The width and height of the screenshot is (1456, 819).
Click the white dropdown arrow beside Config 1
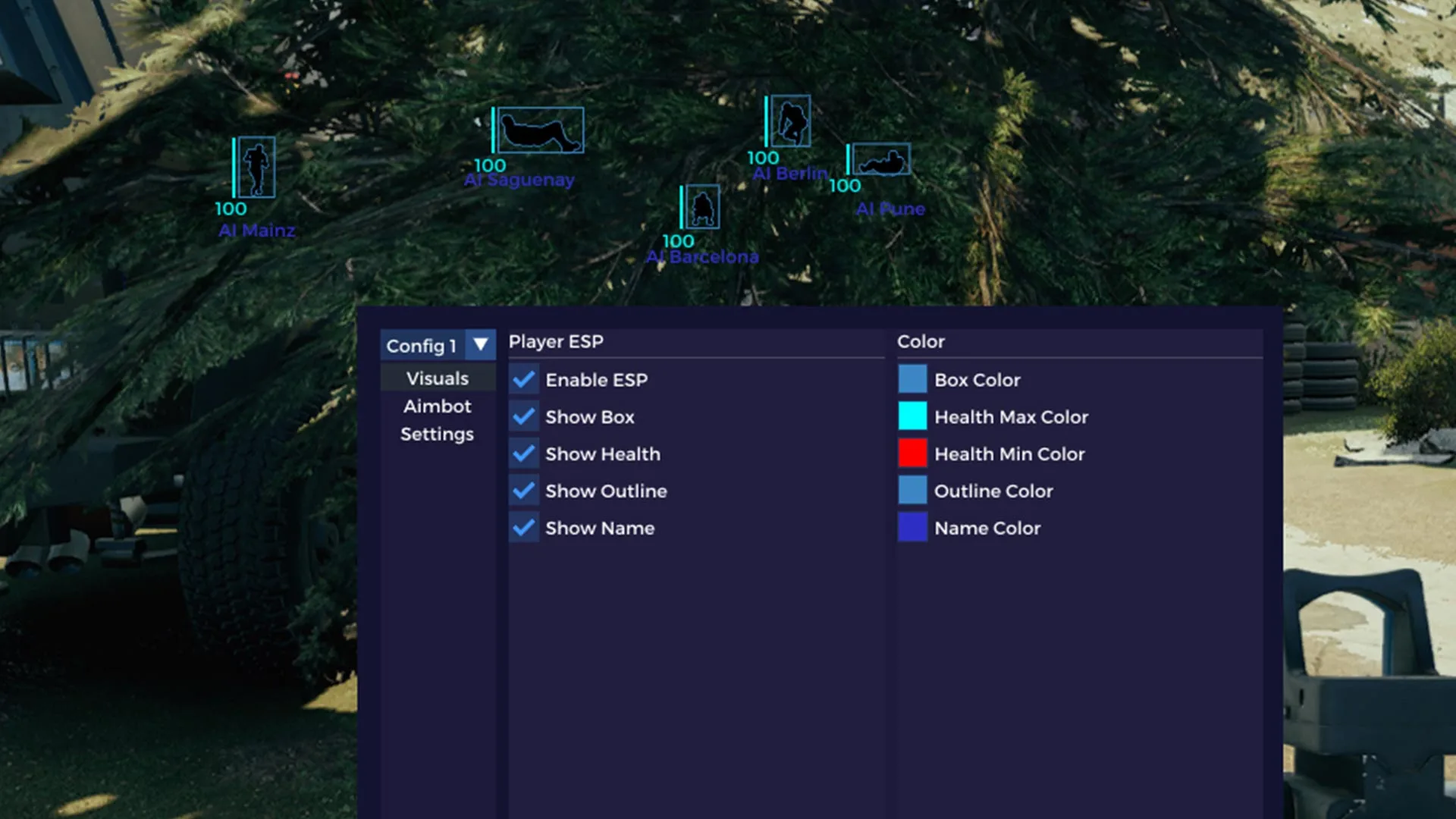(x=481, y=345)
